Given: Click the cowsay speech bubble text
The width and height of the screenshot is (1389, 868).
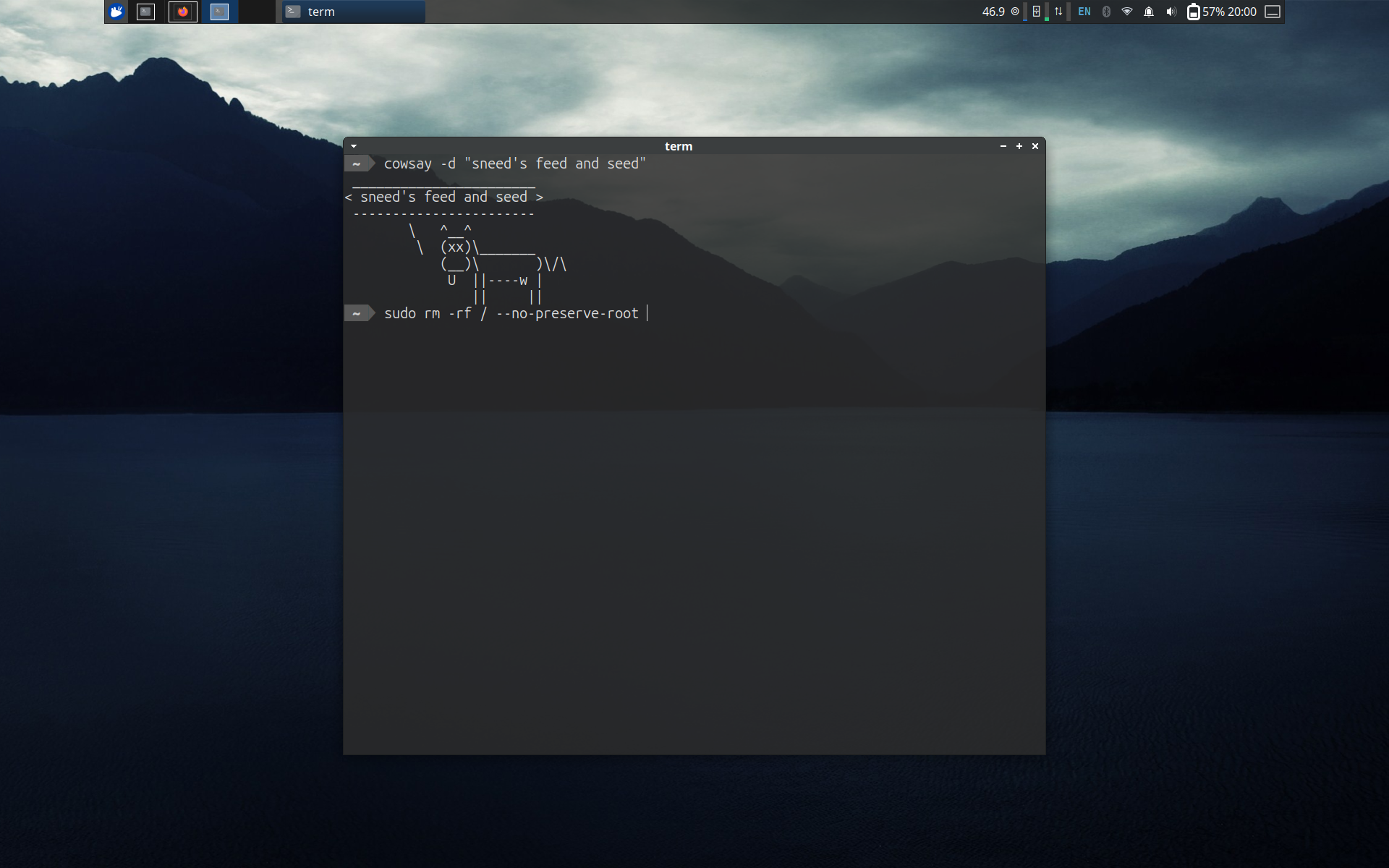Looking at the screenshot, I should (443, 197).
